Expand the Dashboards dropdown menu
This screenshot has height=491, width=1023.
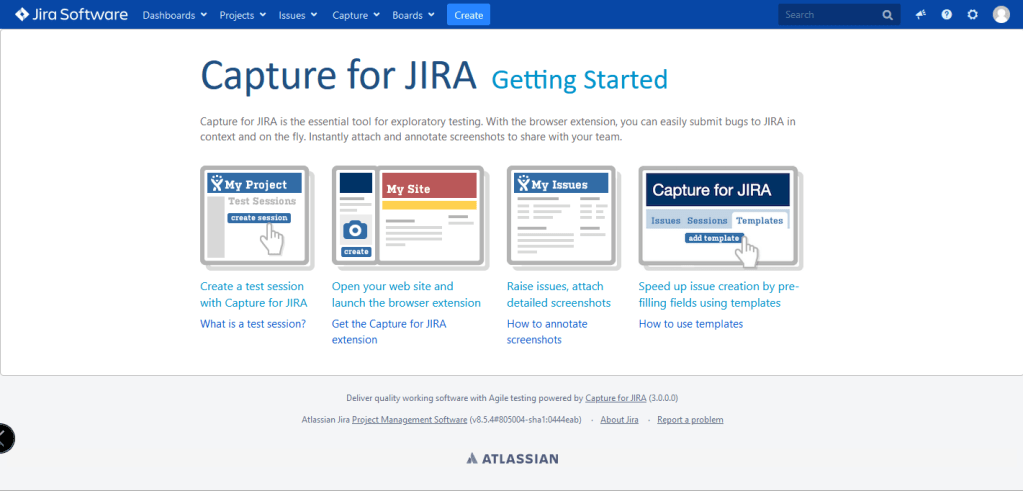click(x=174, y=15)
